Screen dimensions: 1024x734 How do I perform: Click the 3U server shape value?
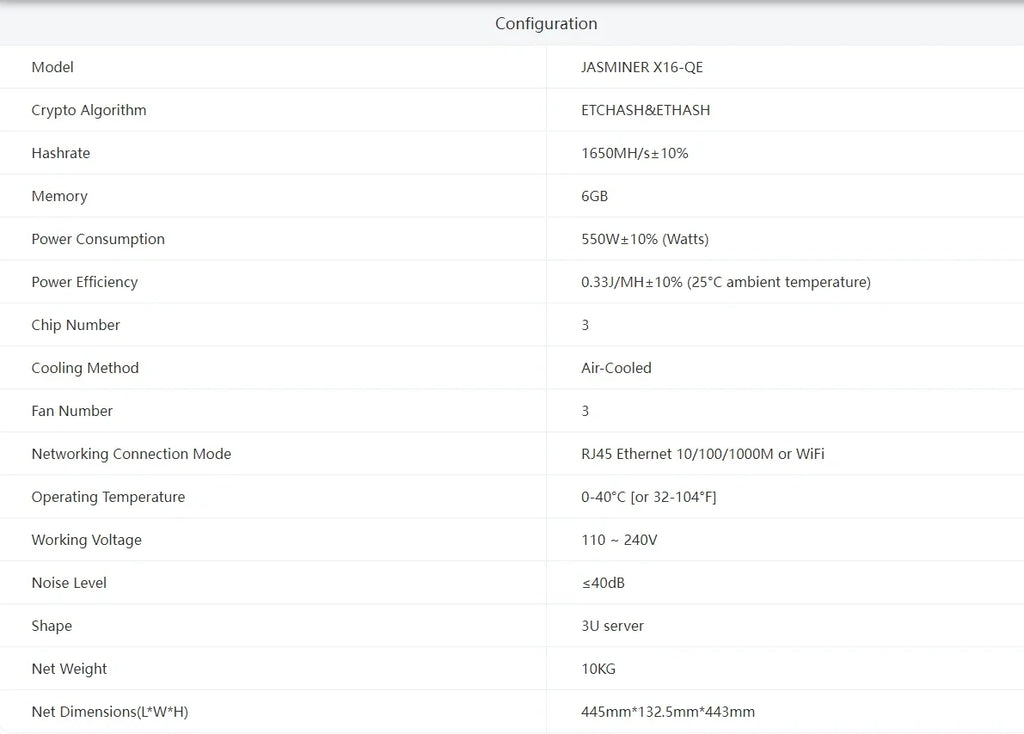click(612, 627)
